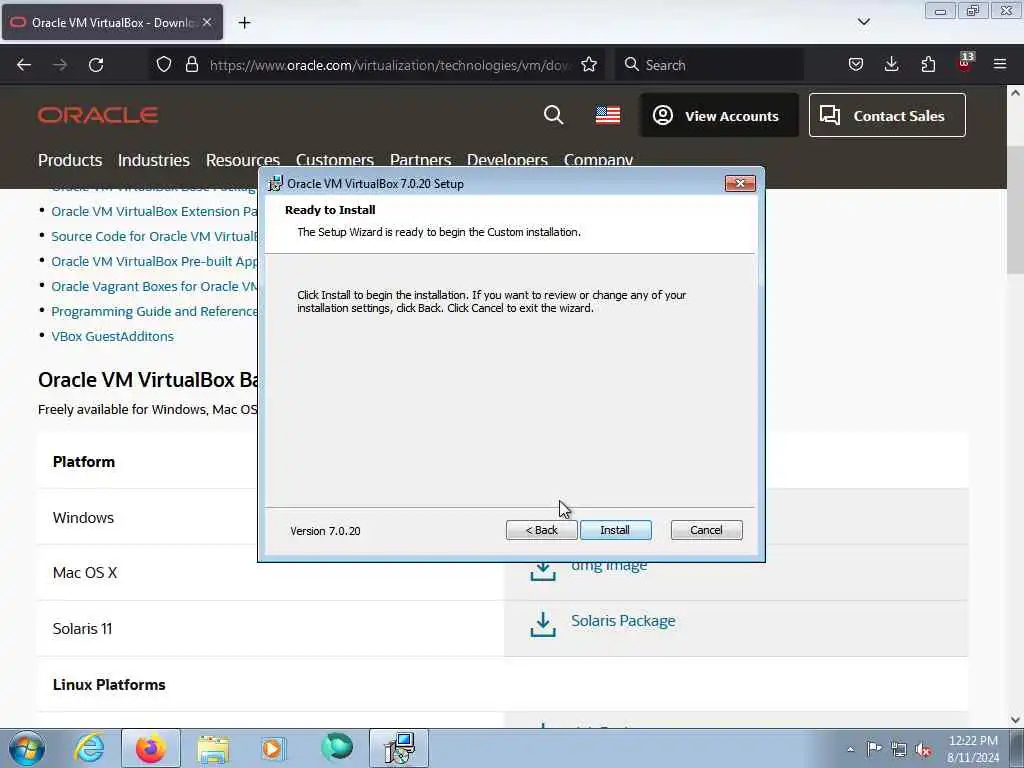Click the Oracle logo

point(98,116)
